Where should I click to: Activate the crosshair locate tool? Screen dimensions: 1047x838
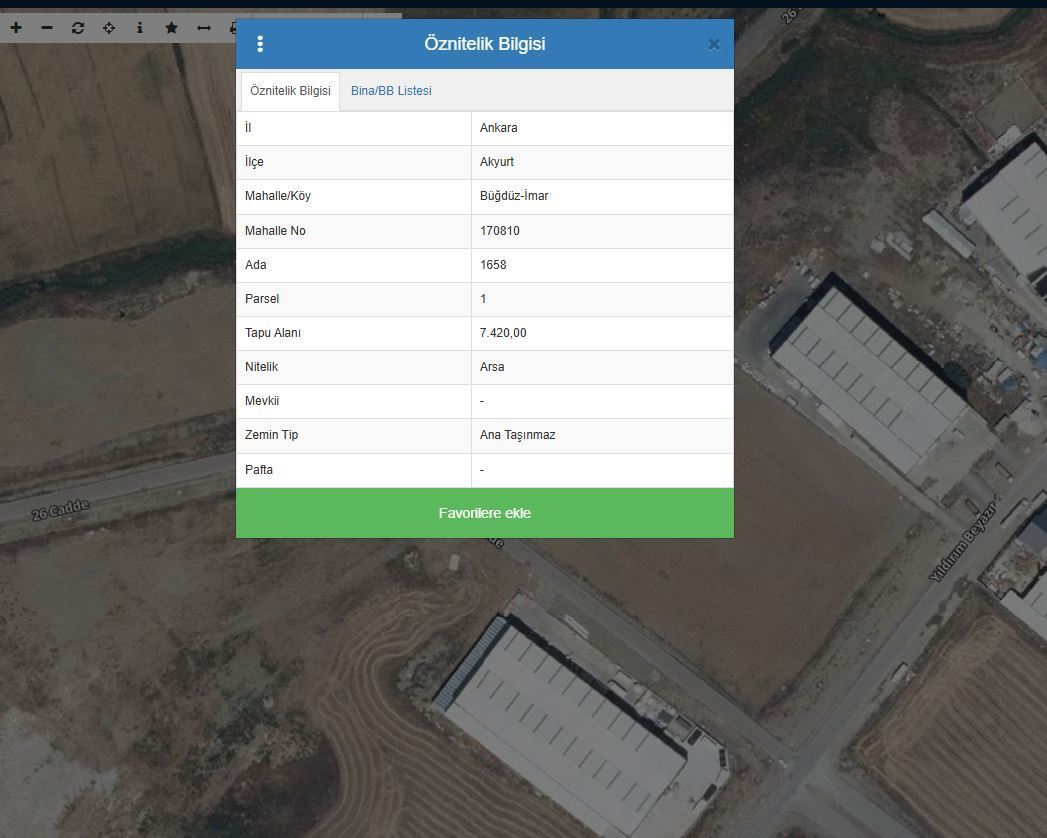pos(109,28)
